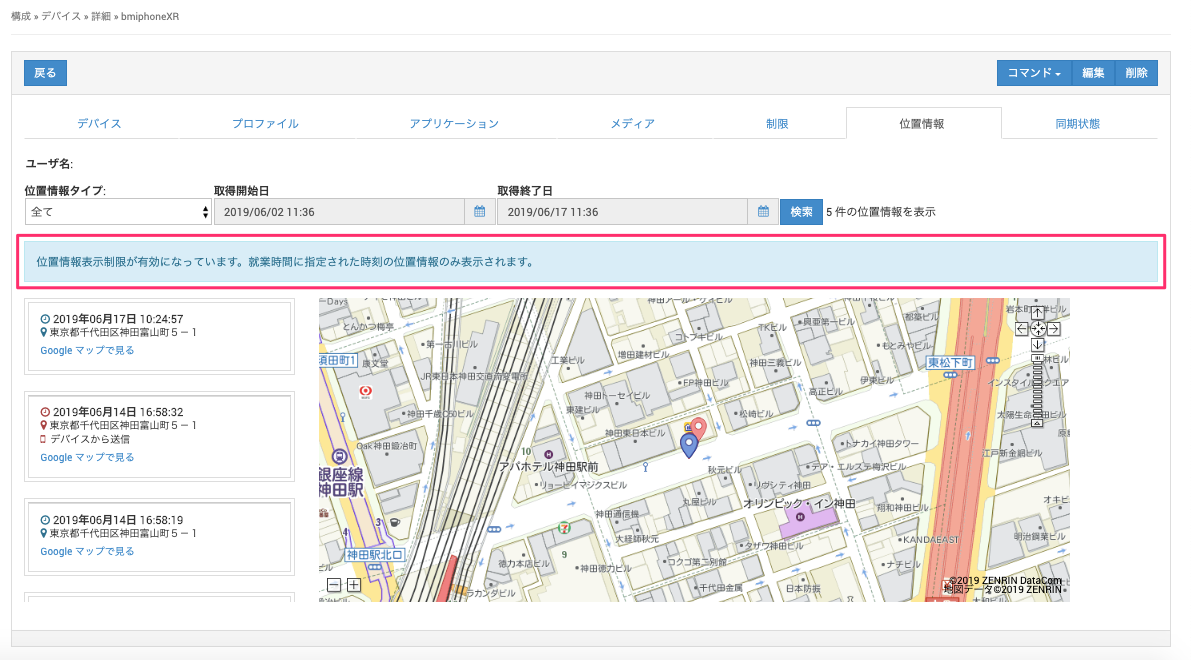1191x660 pixels.
Task: Open the 位置情報タイプ dropdown
Action: coord(118,212)
